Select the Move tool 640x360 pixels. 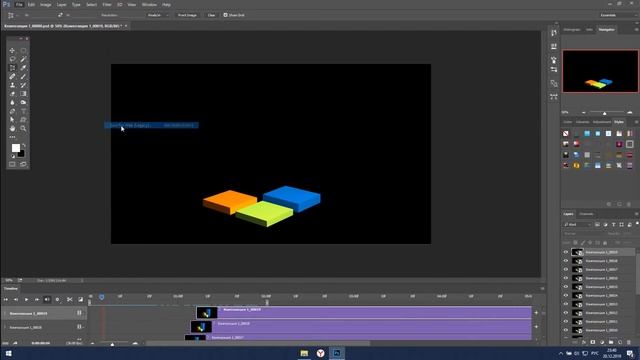(12, 51)
